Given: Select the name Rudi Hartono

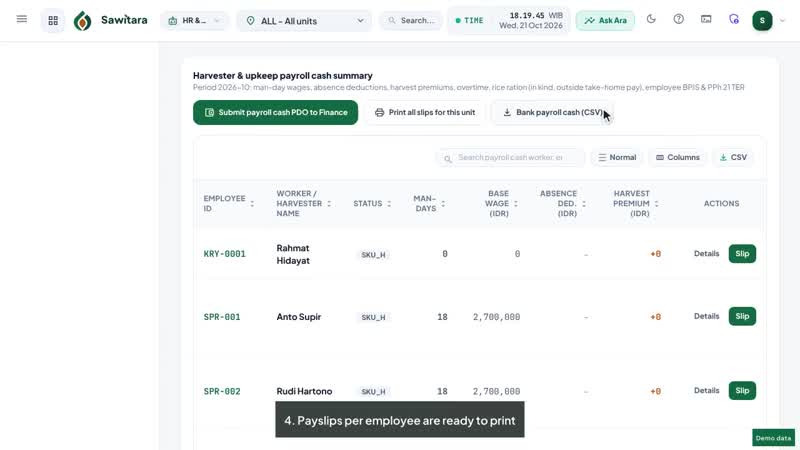Looking at the screenshot, I should [304, 391].
